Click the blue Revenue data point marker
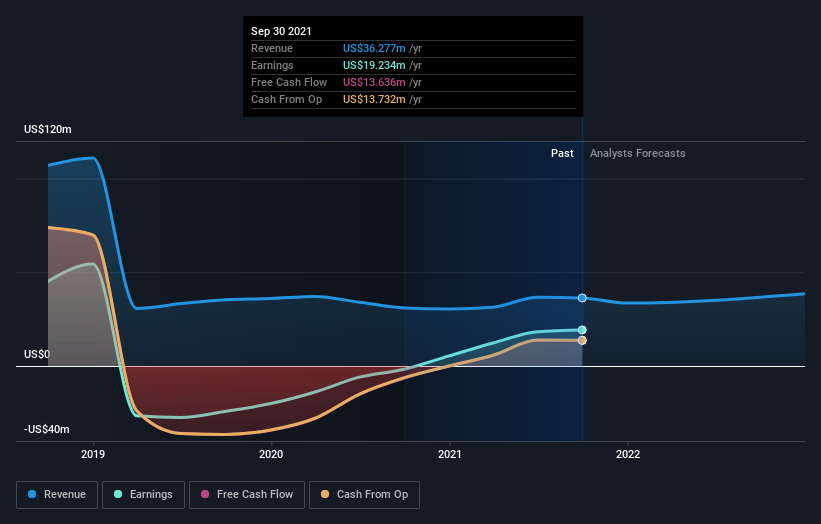 click(x=582, y=298)
